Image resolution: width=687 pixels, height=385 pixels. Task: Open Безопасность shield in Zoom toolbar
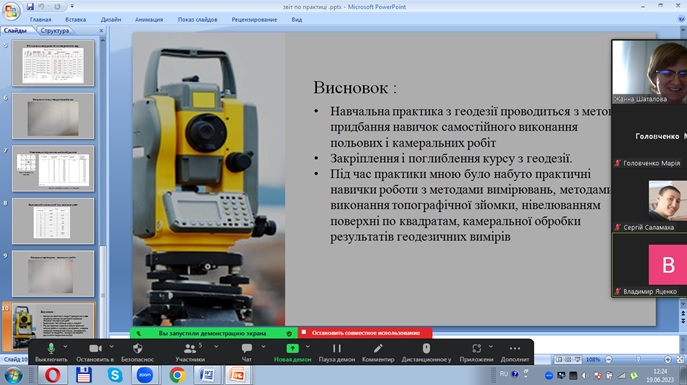[x=138, y=352]
